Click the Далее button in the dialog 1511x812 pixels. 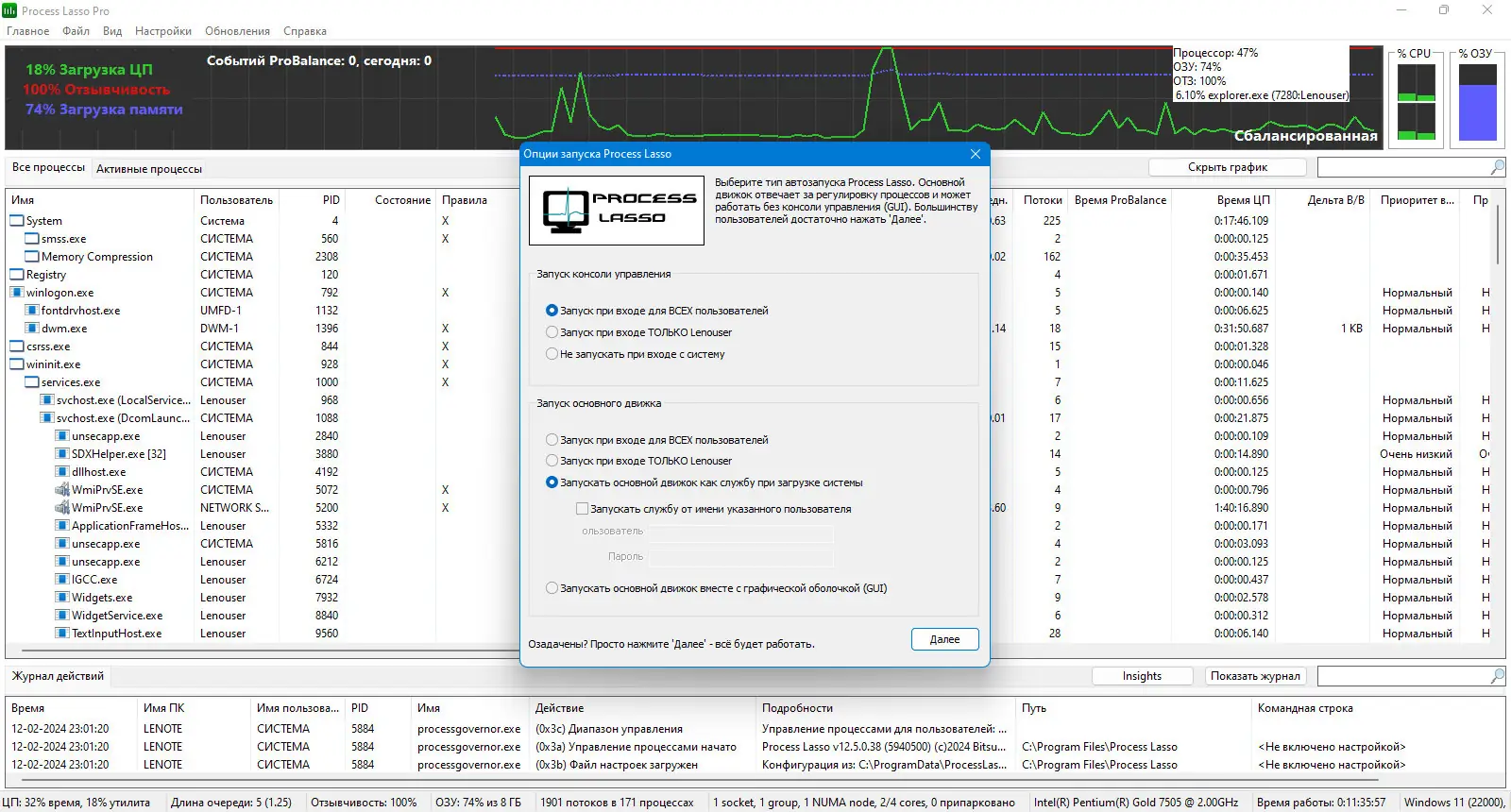944,639
